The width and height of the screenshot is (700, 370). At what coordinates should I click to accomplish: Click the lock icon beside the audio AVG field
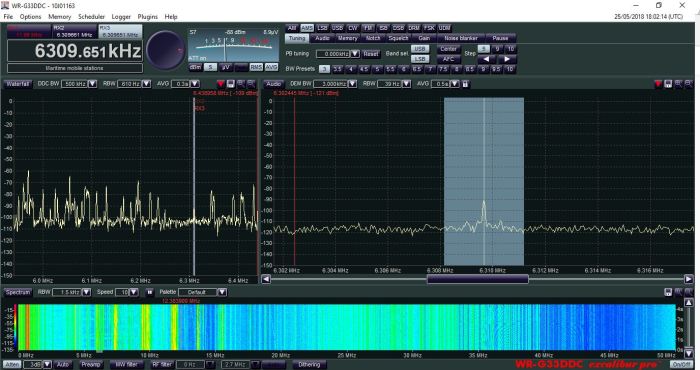(465, 83)
